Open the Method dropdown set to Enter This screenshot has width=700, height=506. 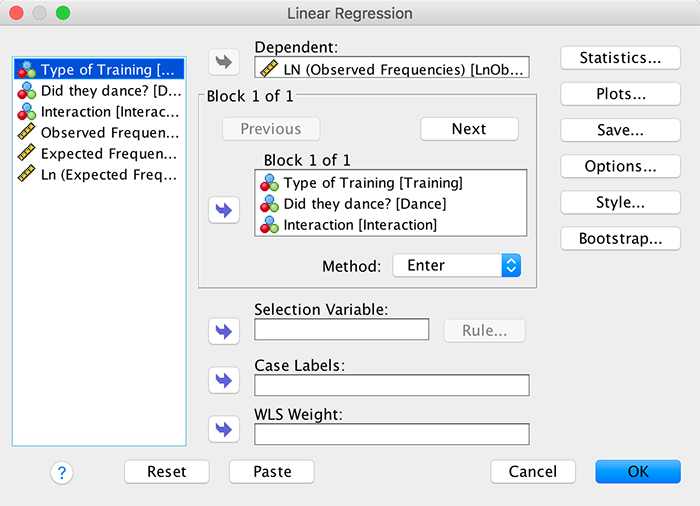click(x=457, y=266)
